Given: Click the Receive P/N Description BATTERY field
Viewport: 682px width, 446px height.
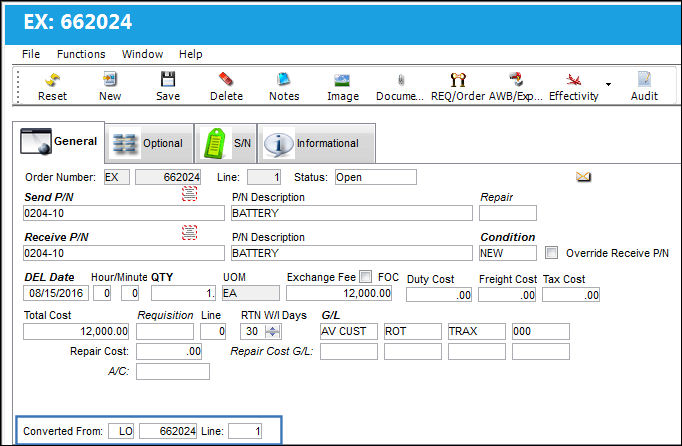Looking at the screenshot, I should coord(351,253).
